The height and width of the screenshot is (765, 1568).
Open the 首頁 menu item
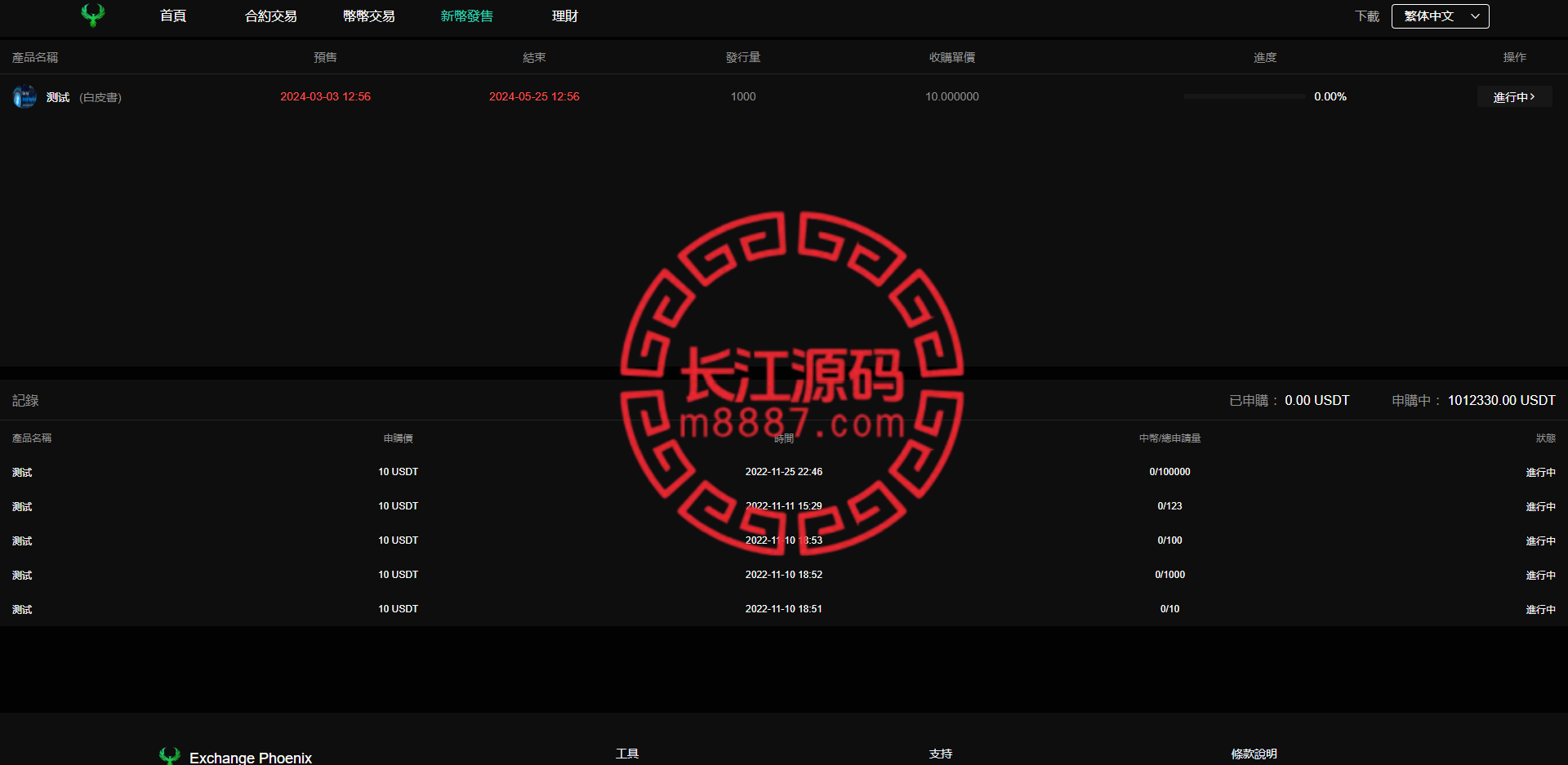tap(173, 16)
